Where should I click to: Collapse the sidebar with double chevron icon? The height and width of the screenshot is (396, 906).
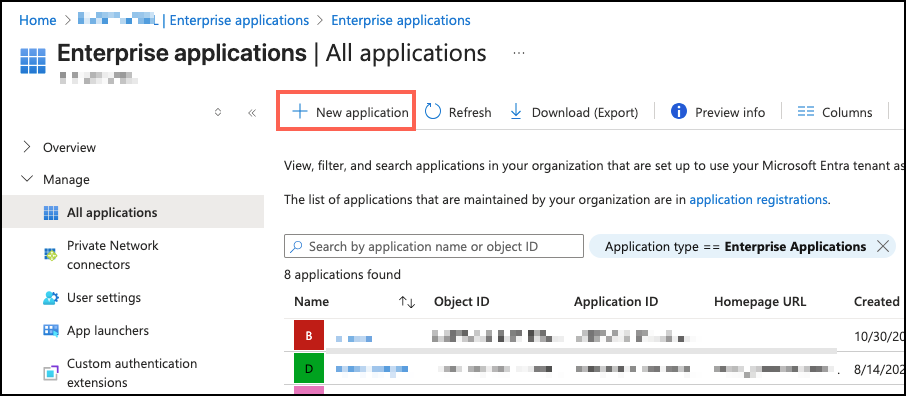click(x=252, y=113)
